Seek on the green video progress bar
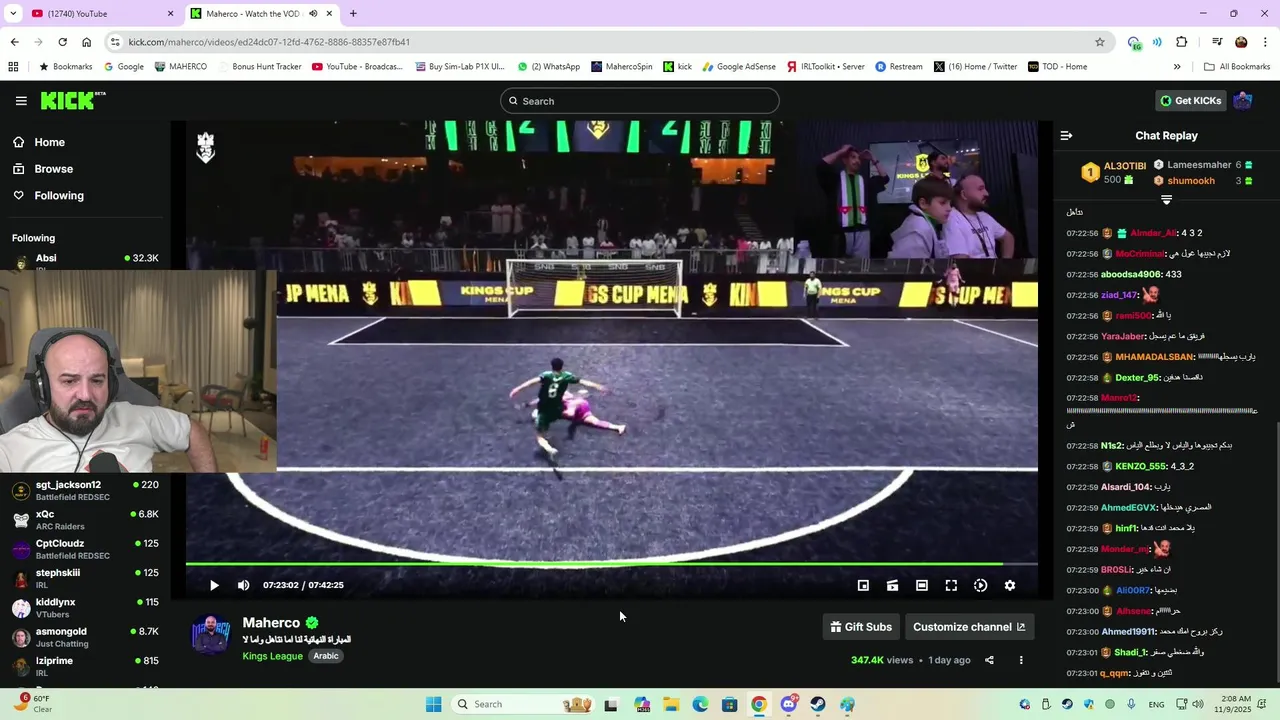The image size is (1280, 720). coord(611,565)
